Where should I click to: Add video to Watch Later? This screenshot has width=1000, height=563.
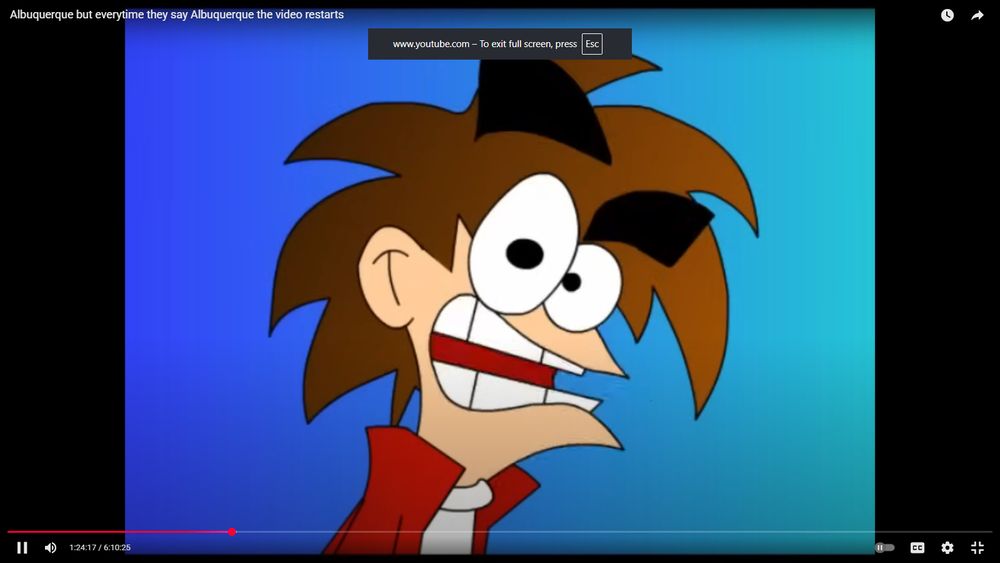947,15
